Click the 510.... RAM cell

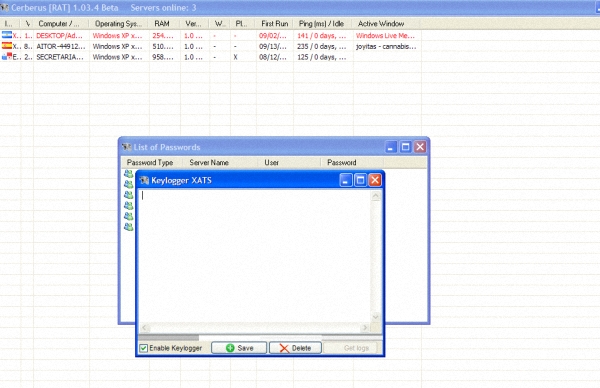[163, 46]
